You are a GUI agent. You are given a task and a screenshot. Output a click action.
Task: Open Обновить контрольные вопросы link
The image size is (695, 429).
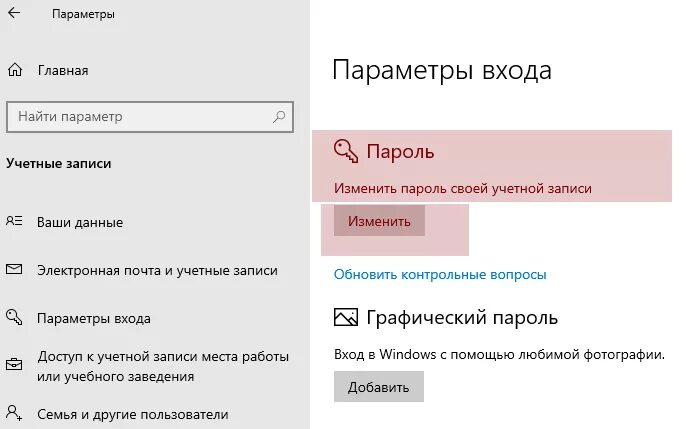440,274
